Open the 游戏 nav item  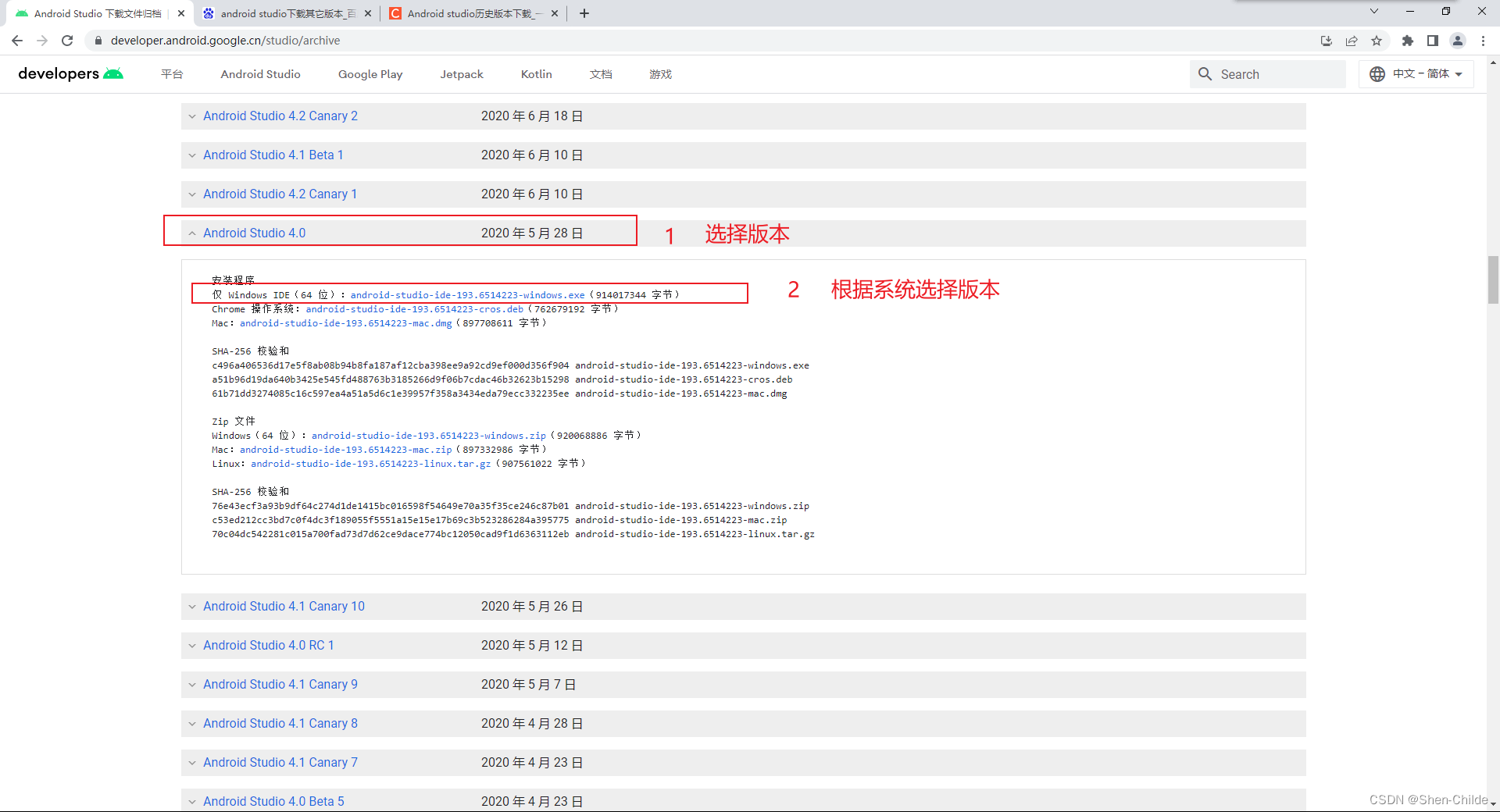pos(660,74)
